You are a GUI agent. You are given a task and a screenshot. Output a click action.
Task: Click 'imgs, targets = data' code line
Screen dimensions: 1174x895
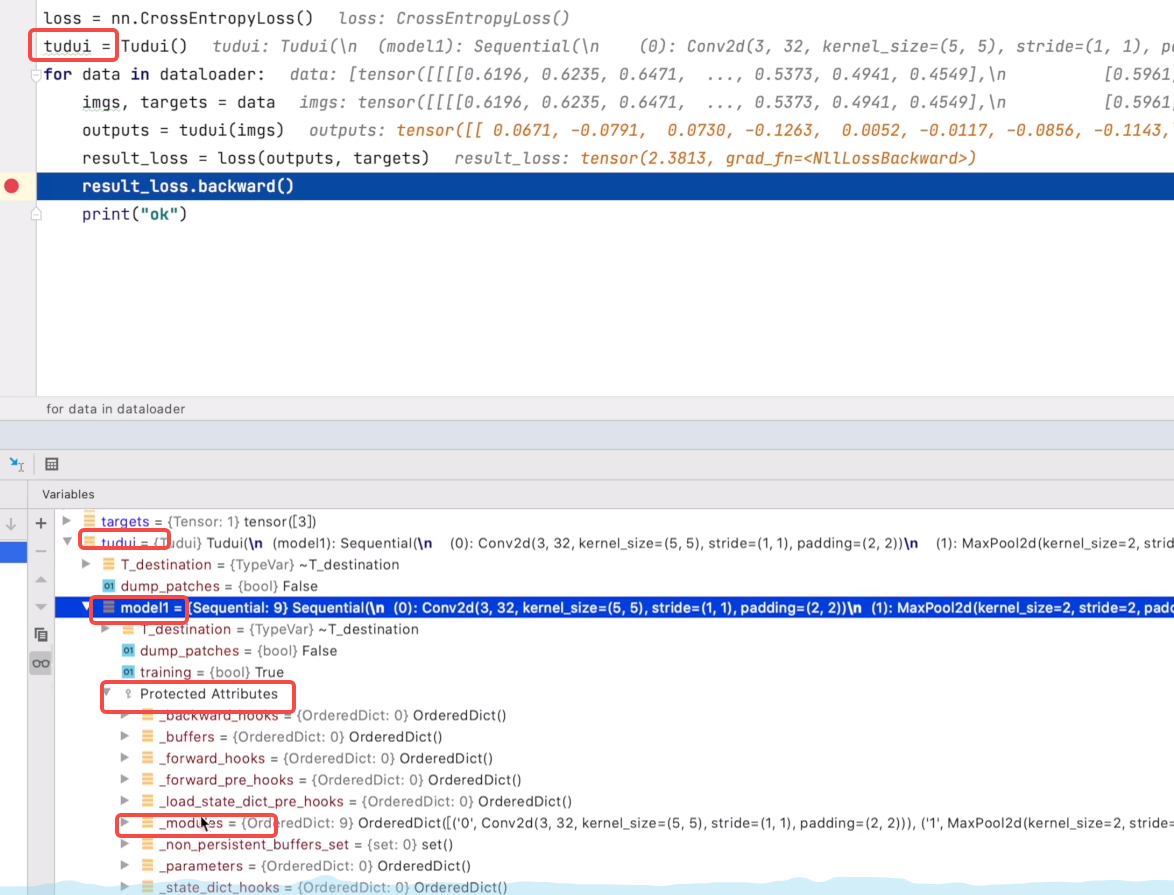pyautogui.click(x=178, y=103)
